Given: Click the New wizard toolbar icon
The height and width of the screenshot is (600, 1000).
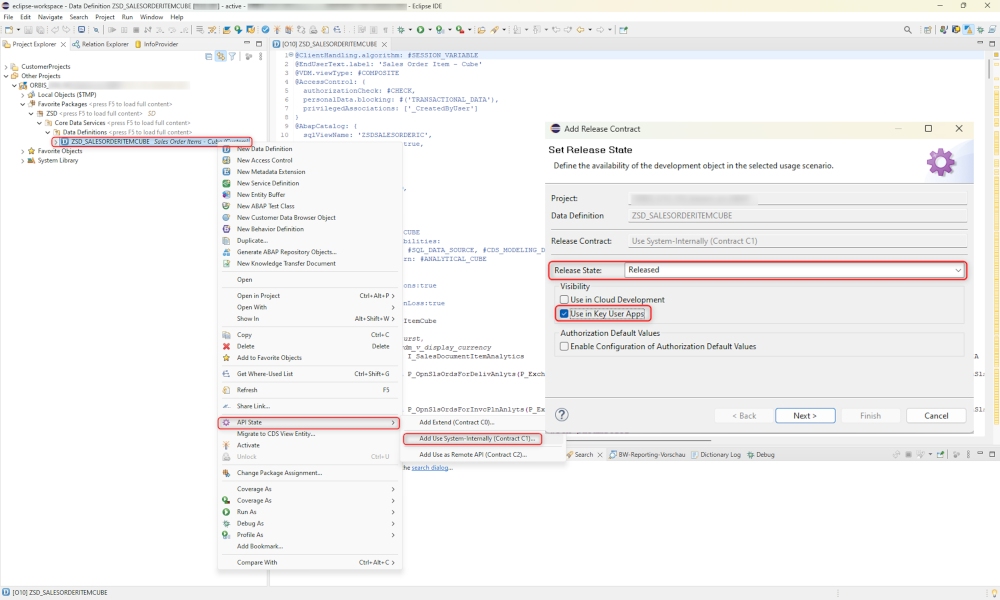Looking at the screenshot, I should pos(8,31).
